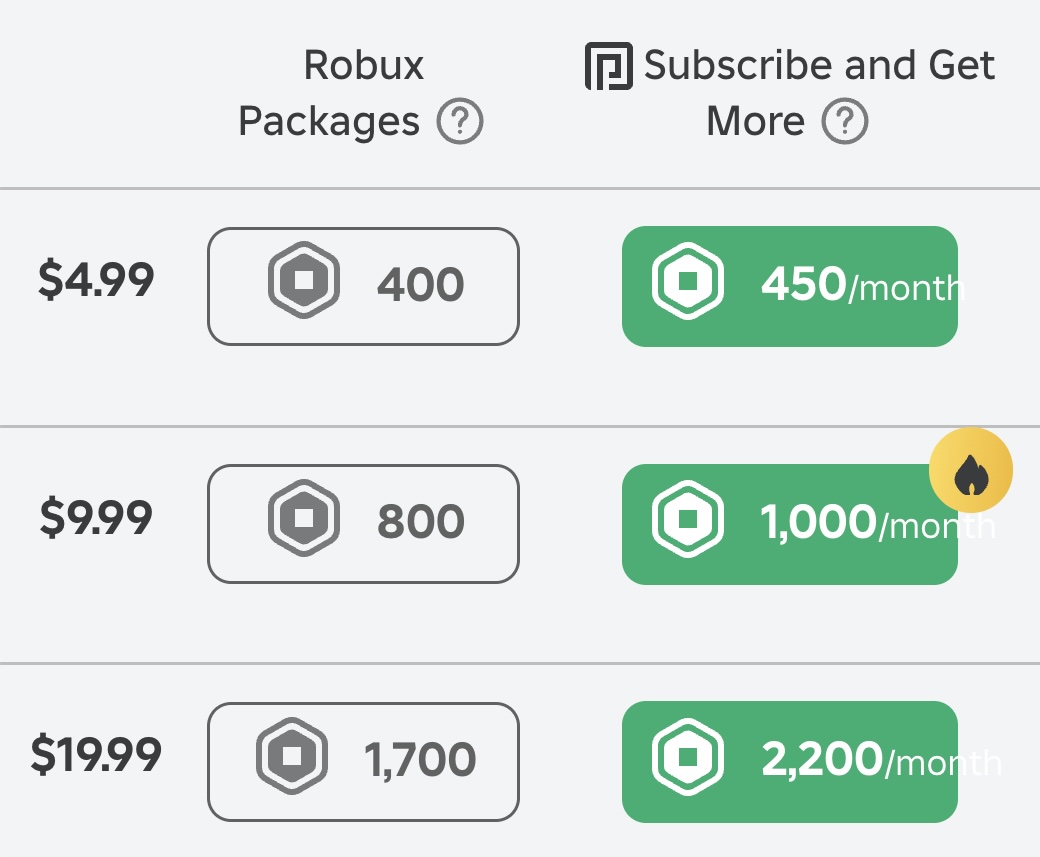Click the white Robux icon beside 2,200/month
The image size is (1040, 857).
(x=688, y=756)
